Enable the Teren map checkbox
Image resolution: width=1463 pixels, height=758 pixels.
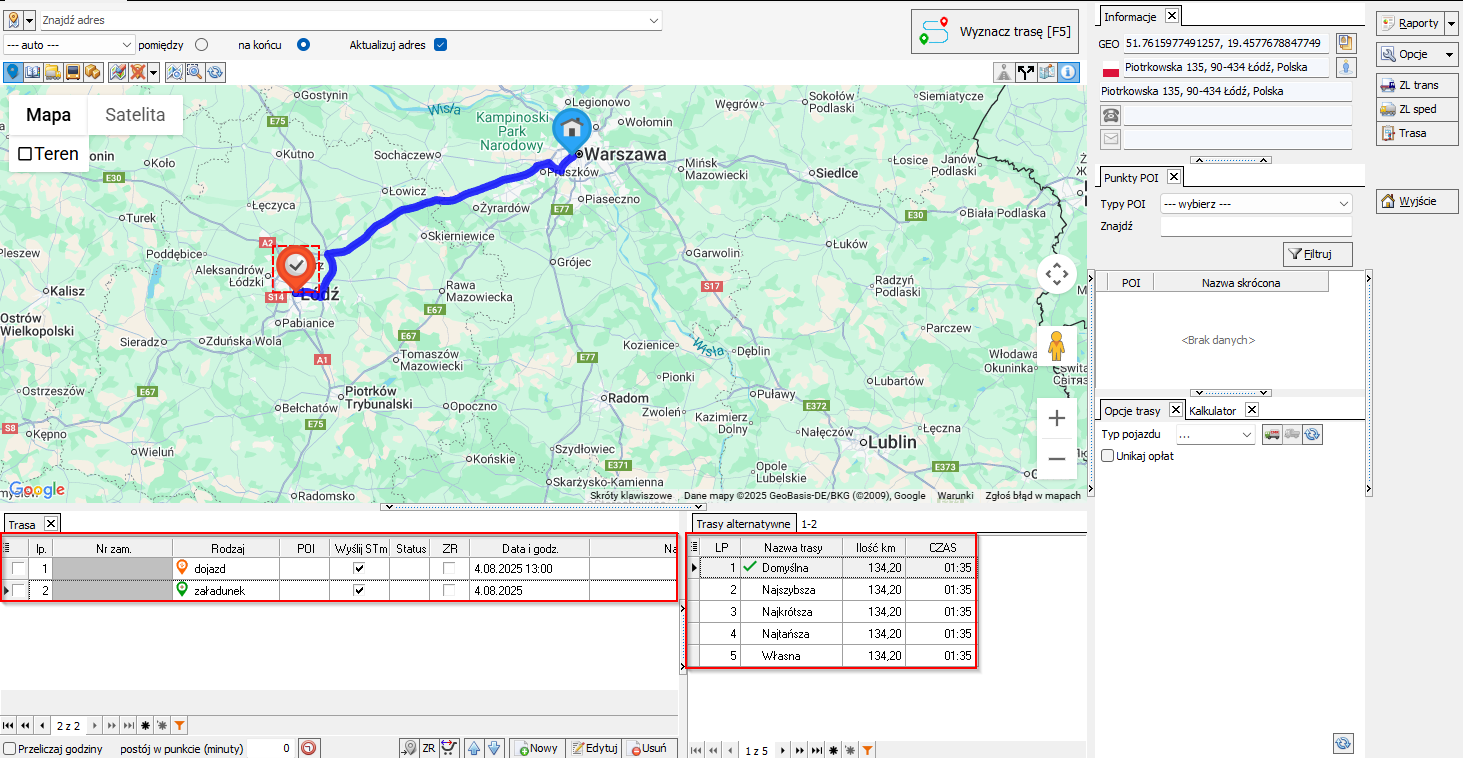26,154
